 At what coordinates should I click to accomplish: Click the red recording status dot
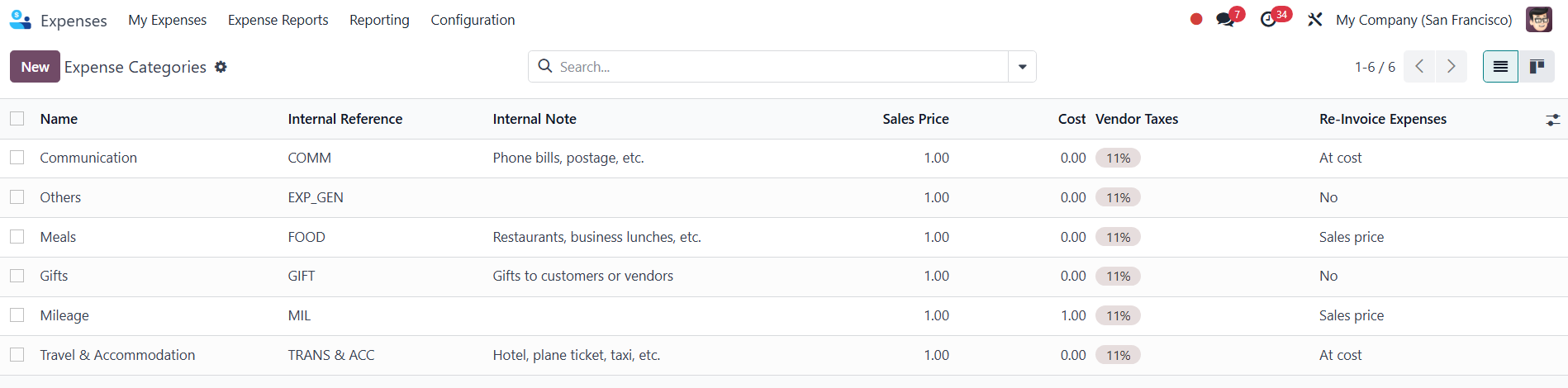point(1196,19)
